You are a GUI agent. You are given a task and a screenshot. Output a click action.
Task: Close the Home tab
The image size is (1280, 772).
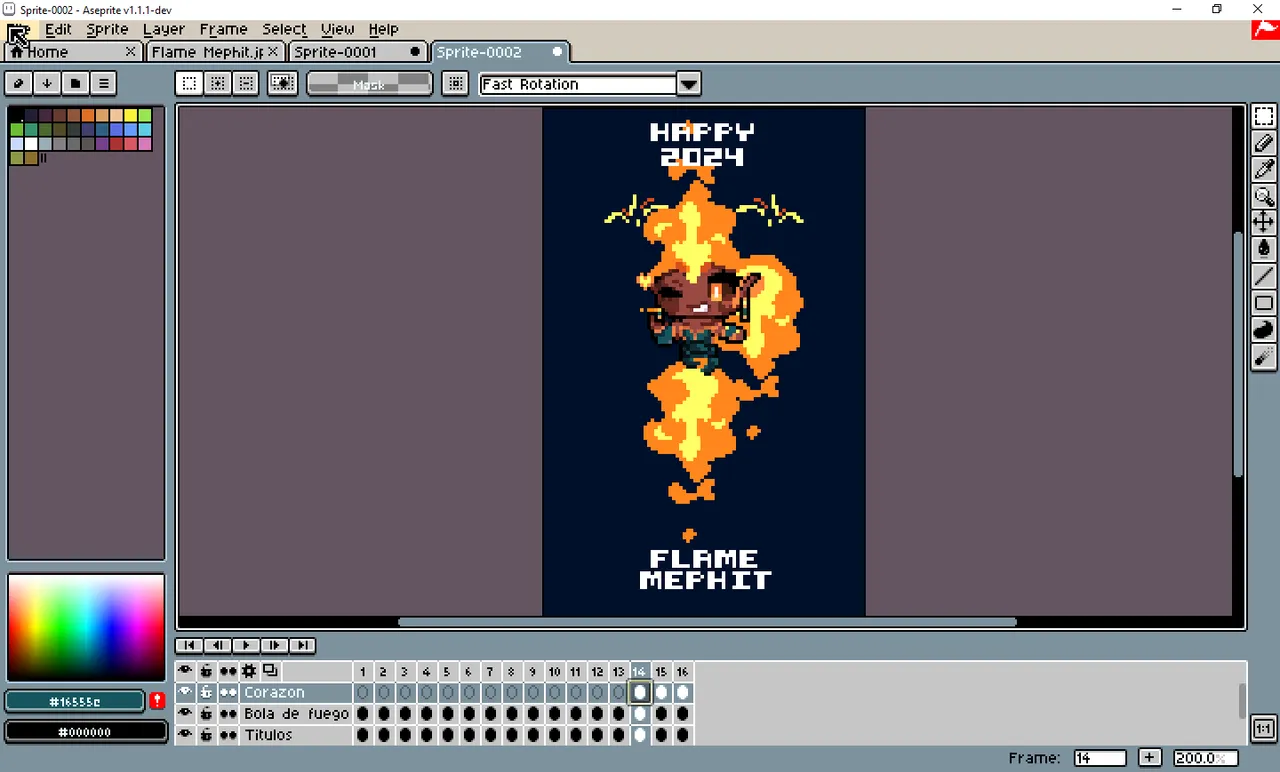[131, 51]
